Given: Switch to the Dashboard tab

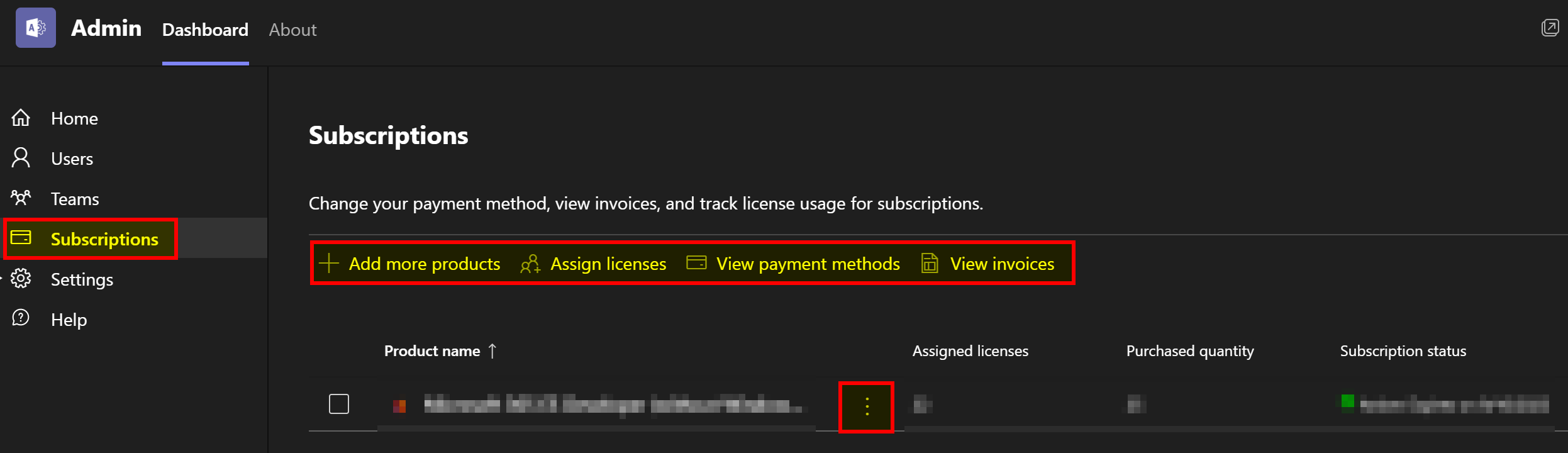Looking at the screenshot, I should pos(205,30).
